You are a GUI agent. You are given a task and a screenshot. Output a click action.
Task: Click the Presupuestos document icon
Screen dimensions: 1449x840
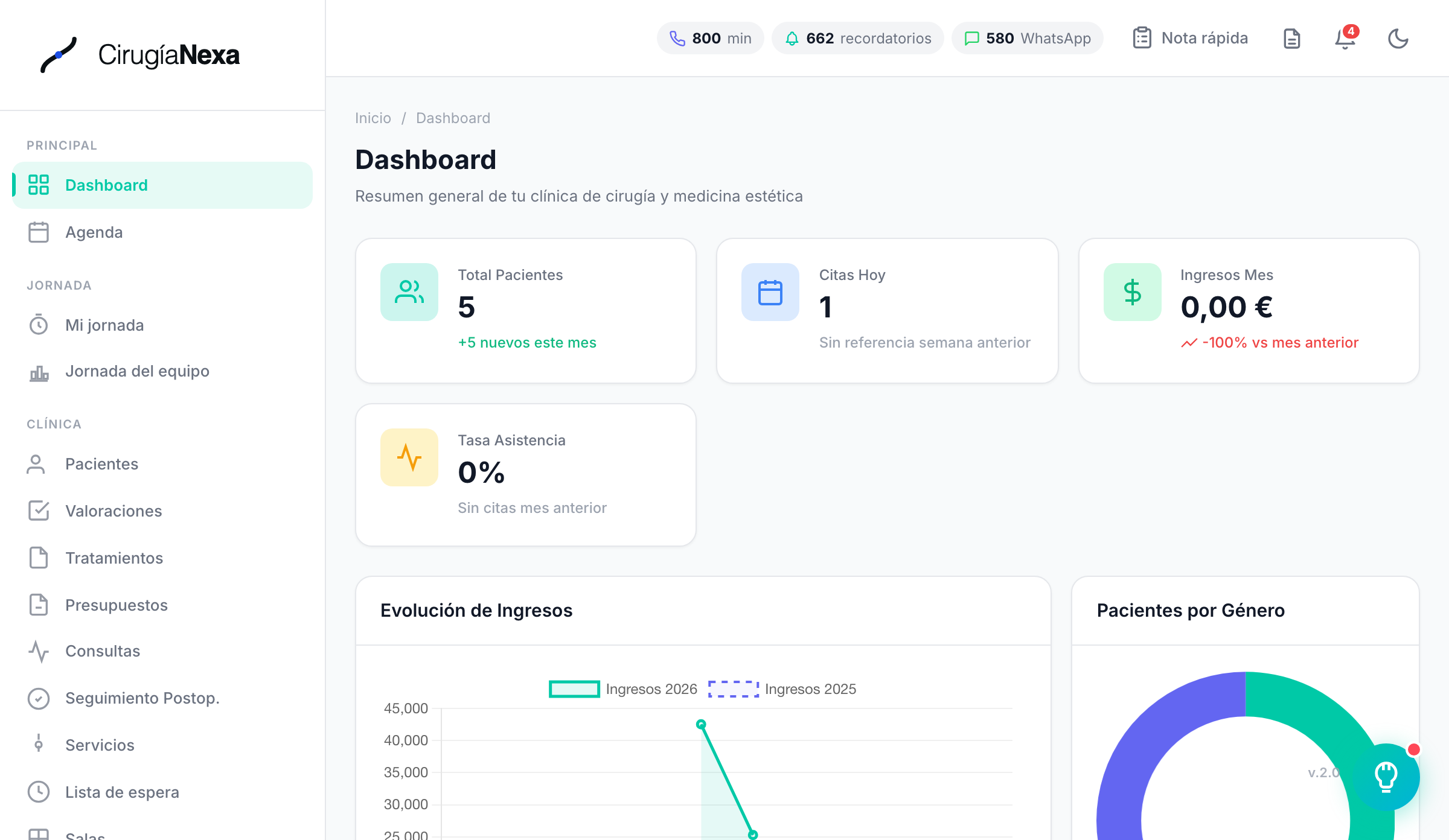point(39,605)
